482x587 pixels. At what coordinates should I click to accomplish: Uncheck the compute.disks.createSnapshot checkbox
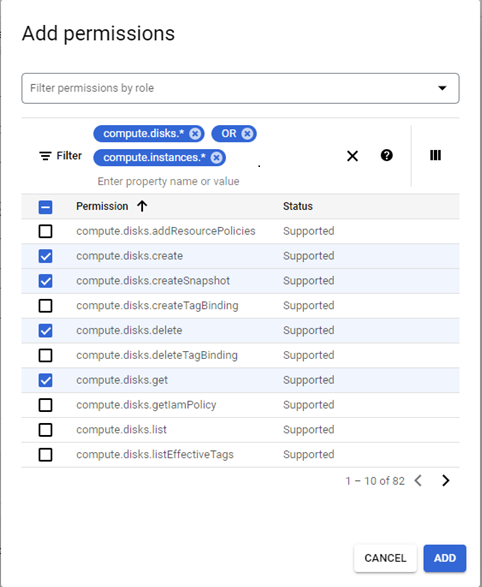(x=46, y=281)
